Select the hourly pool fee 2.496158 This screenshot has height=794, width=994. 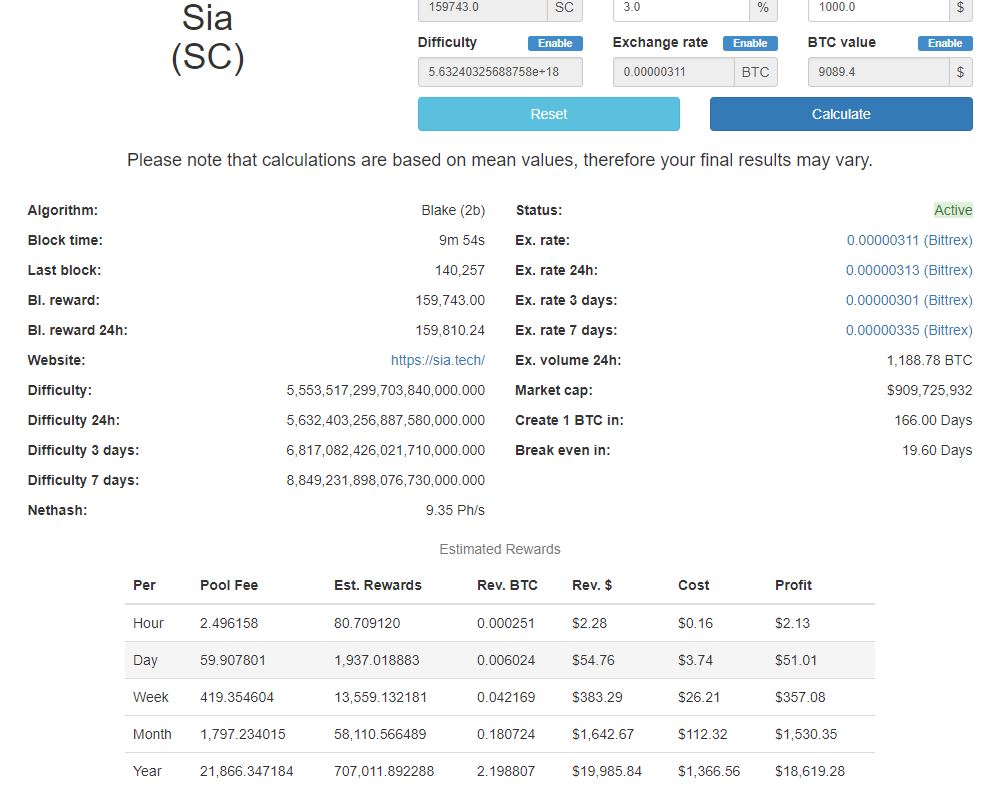[x=229, y=624]
